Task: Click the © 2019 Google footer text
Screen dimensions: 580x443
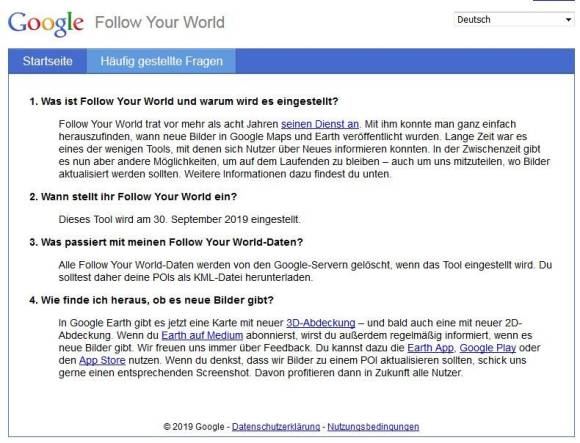Action: tap(194, 427)
